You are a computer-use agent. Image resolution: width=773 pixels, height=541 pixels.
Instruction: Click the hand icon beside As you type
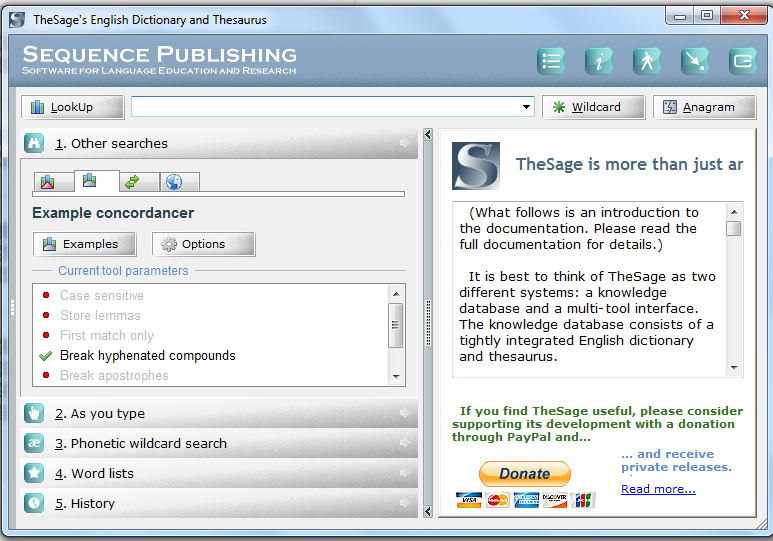[34, 413]
